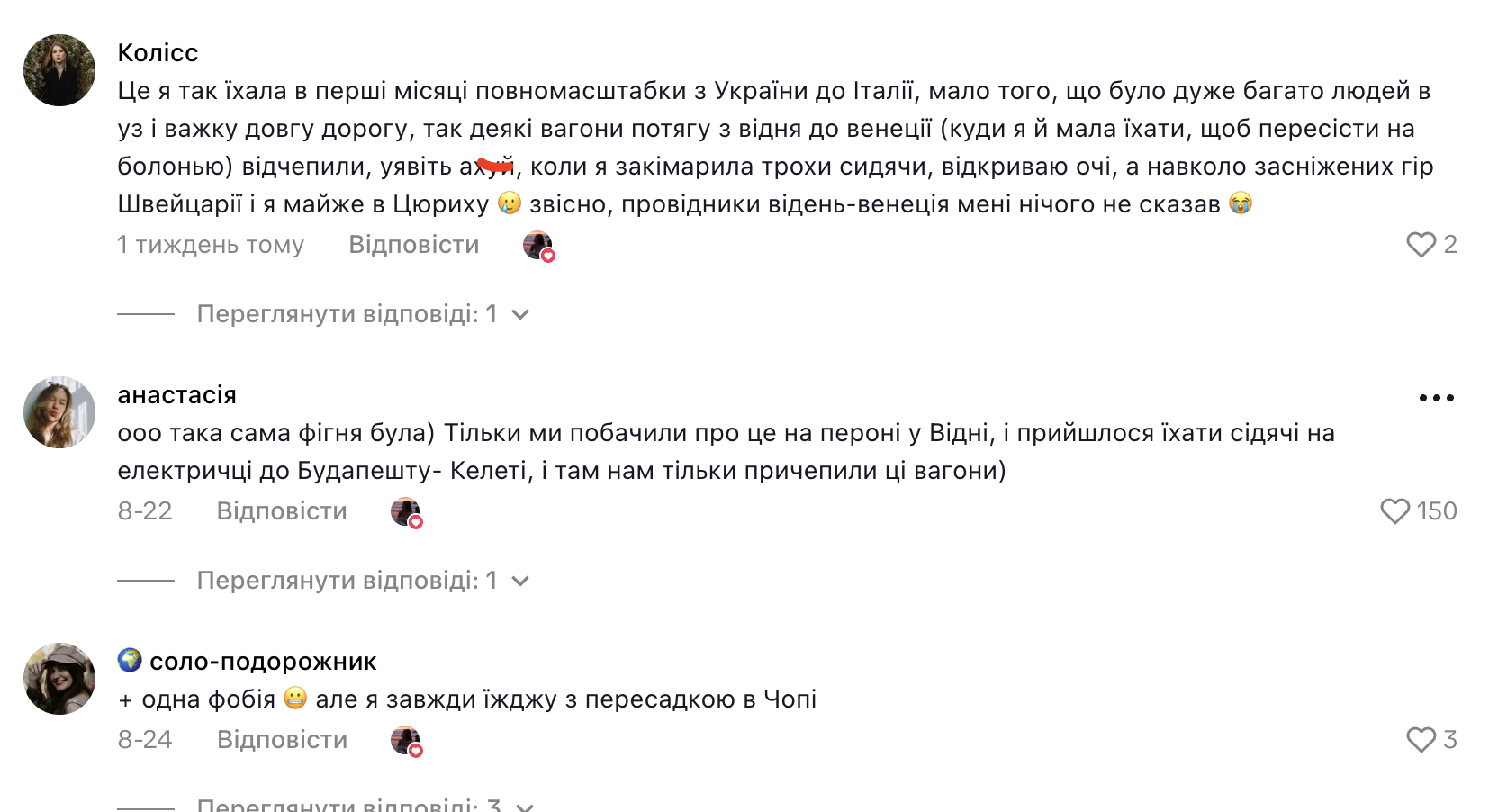The width and height of the screenshot is (1489, 812).
Task: Like the comment by Колісс
Action: click(x=1421, y=245)
